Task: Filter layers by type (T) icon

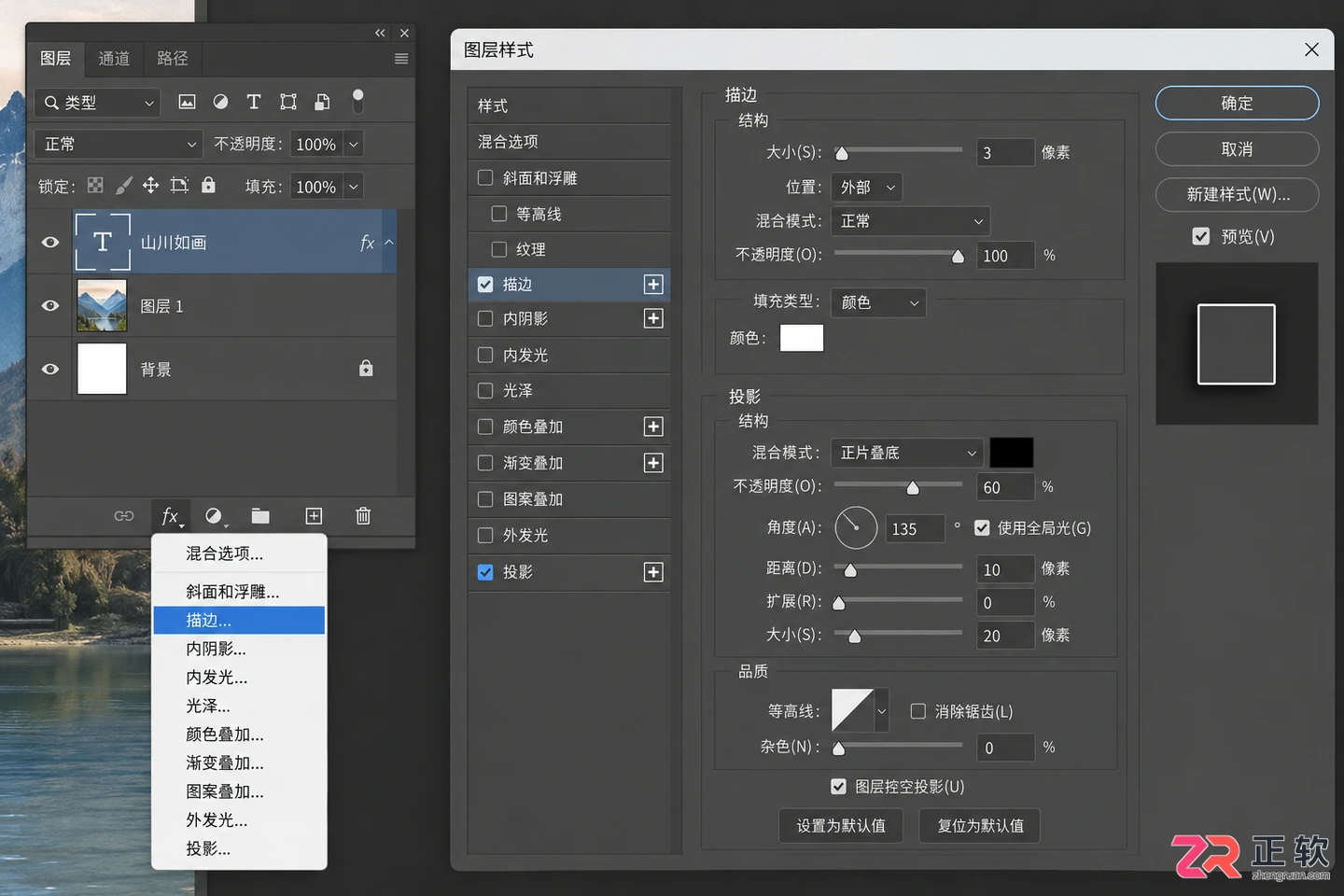Action: 253,102
